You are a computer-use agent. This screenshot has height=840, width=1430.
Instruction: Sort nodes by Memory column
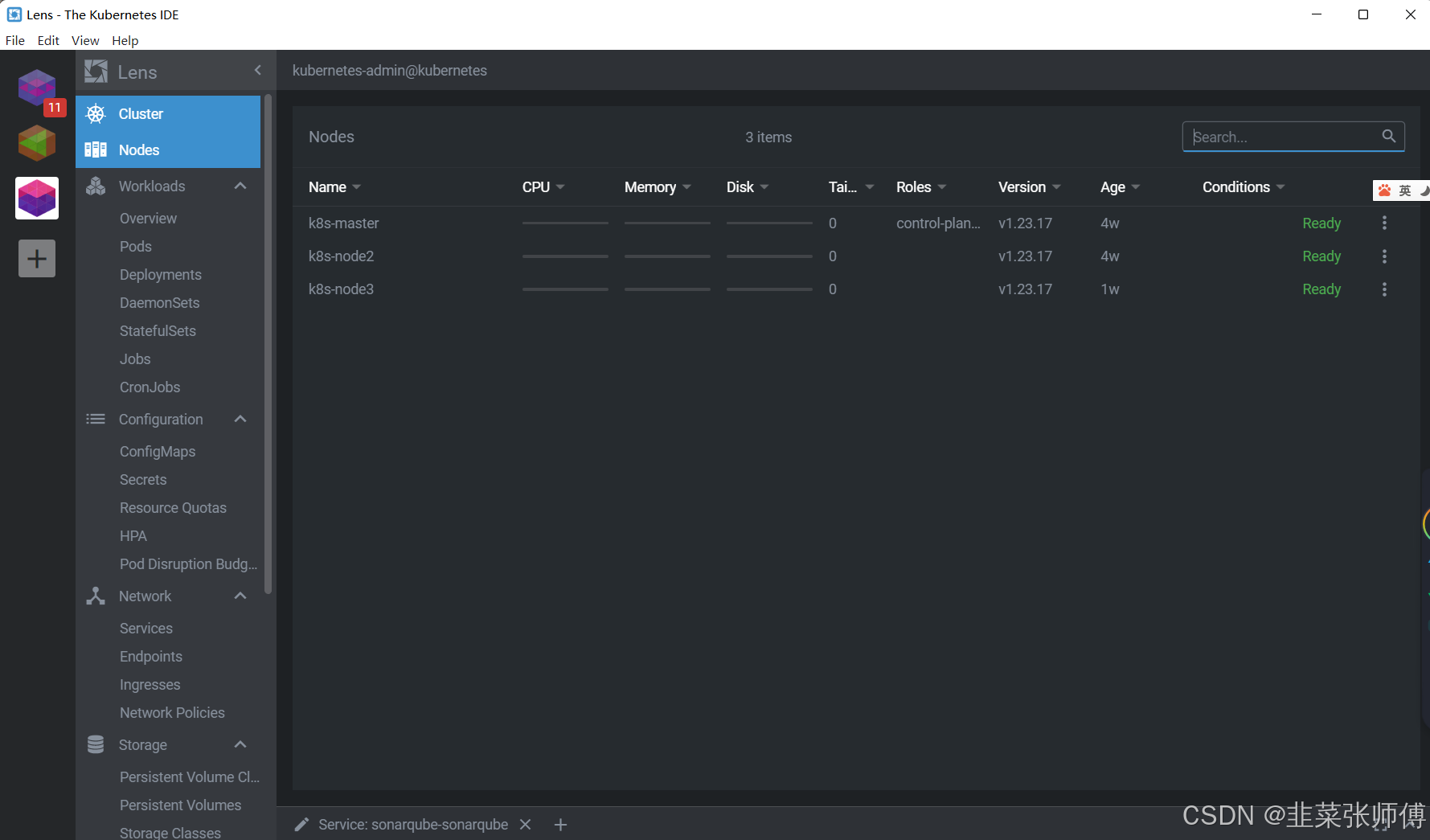click(x=658, y=187)
